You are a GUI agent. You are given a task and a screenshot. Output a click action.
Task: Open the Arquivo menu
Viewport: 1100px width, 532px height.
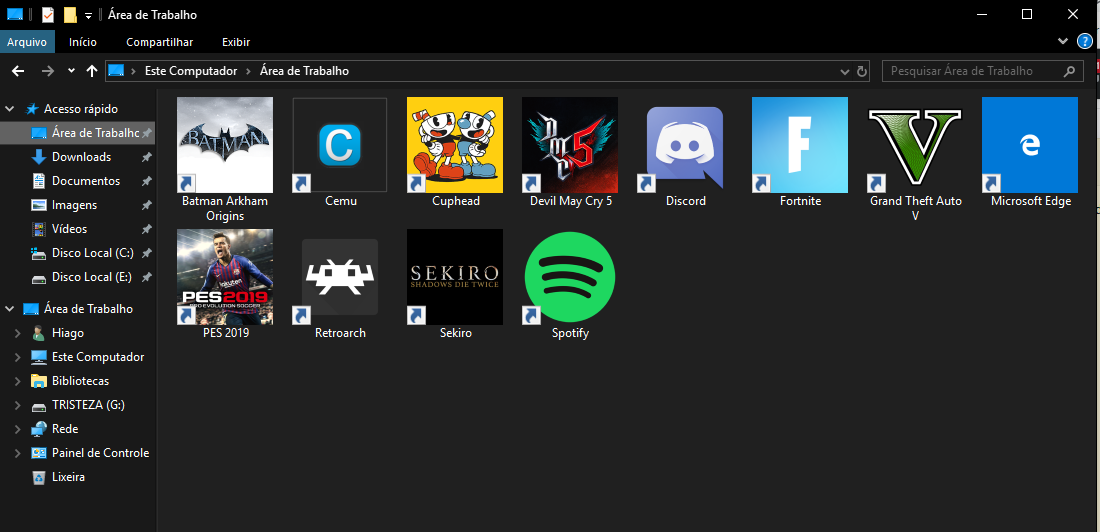coord(27,42)
